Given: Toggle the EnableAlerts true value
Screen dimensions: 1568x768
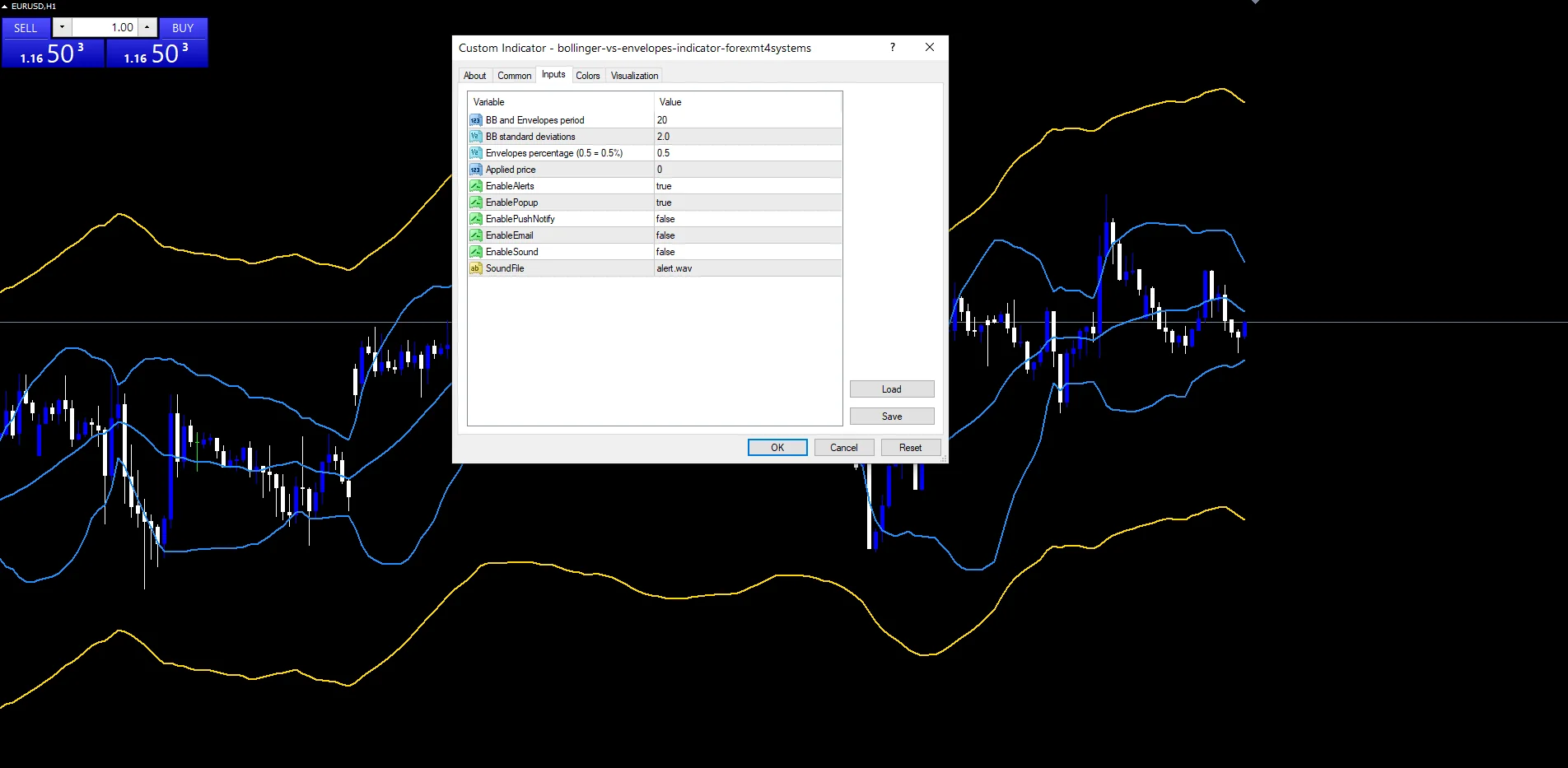Looking at the screenshot, I should (x=748, y=186).
